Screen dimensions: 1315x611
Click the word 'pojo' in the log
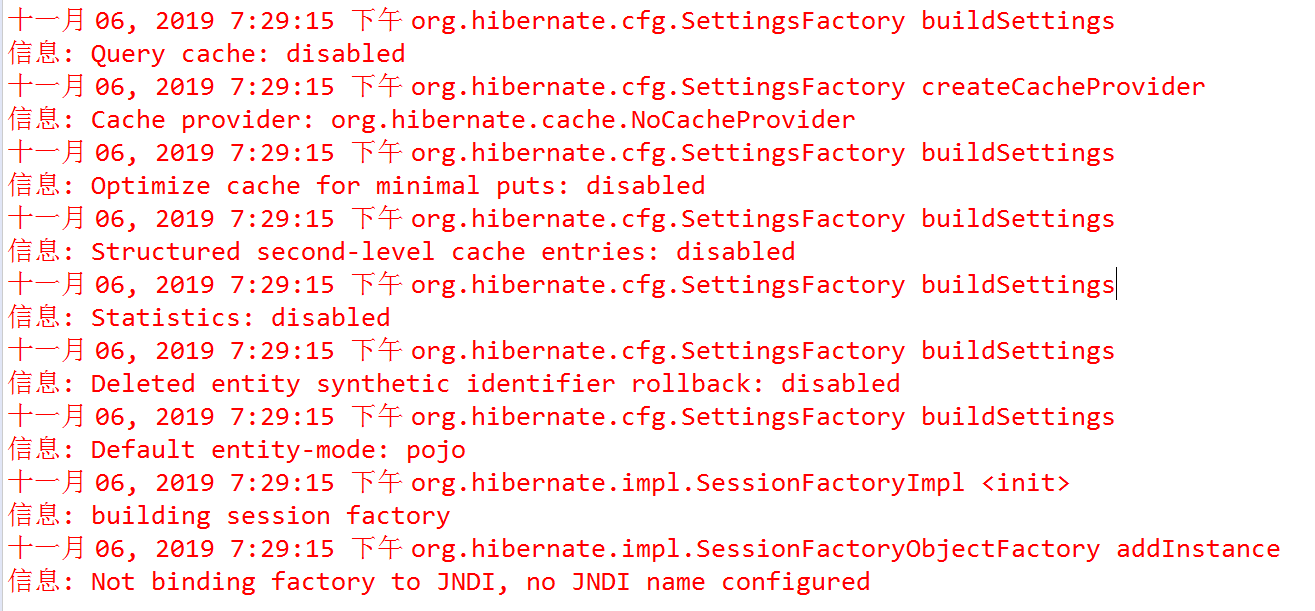436,450
